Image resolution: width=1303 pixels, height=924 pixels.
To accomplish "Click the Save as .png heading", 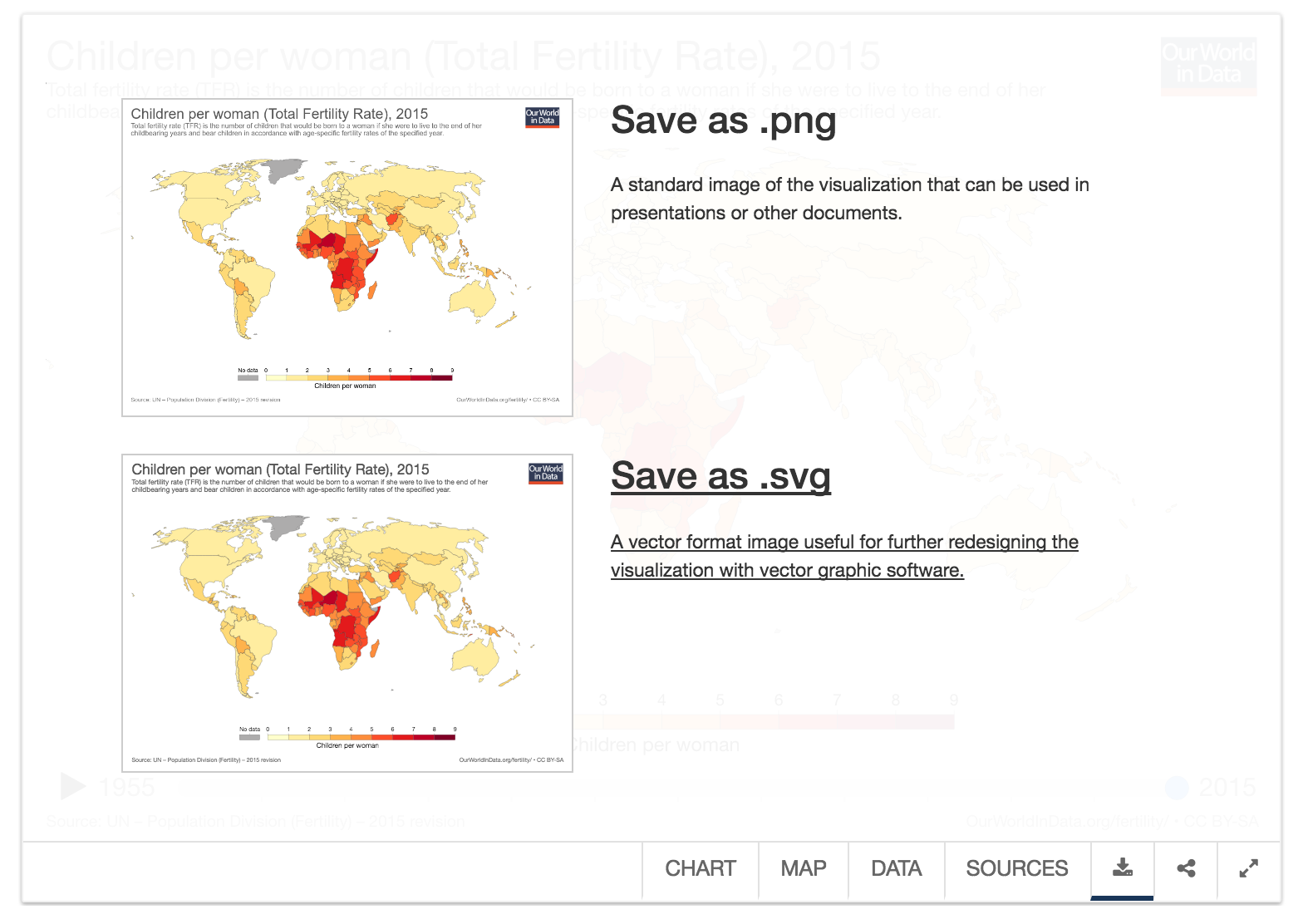I will point(723,121).
